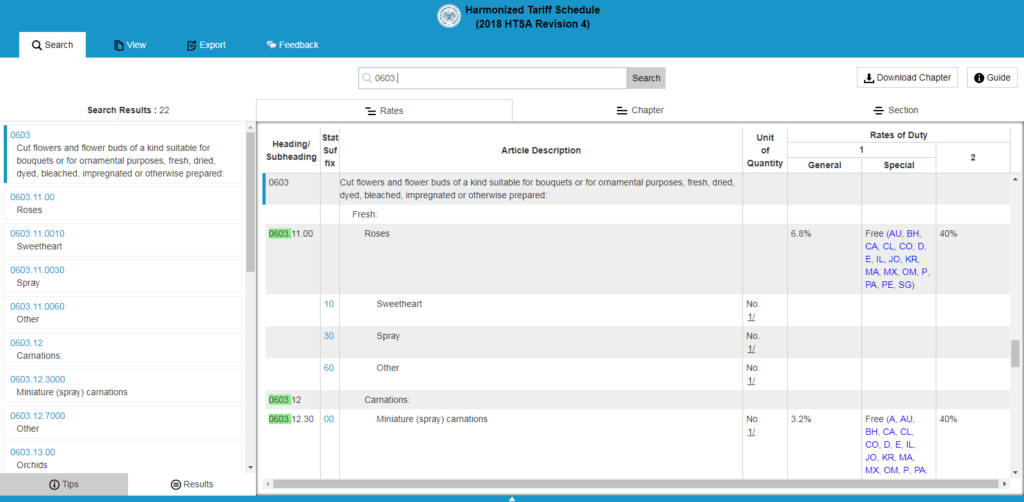Screen dimensions: 1024x502
Task: Click the rates table scroll down arrow
Action: coord(1015,472)
